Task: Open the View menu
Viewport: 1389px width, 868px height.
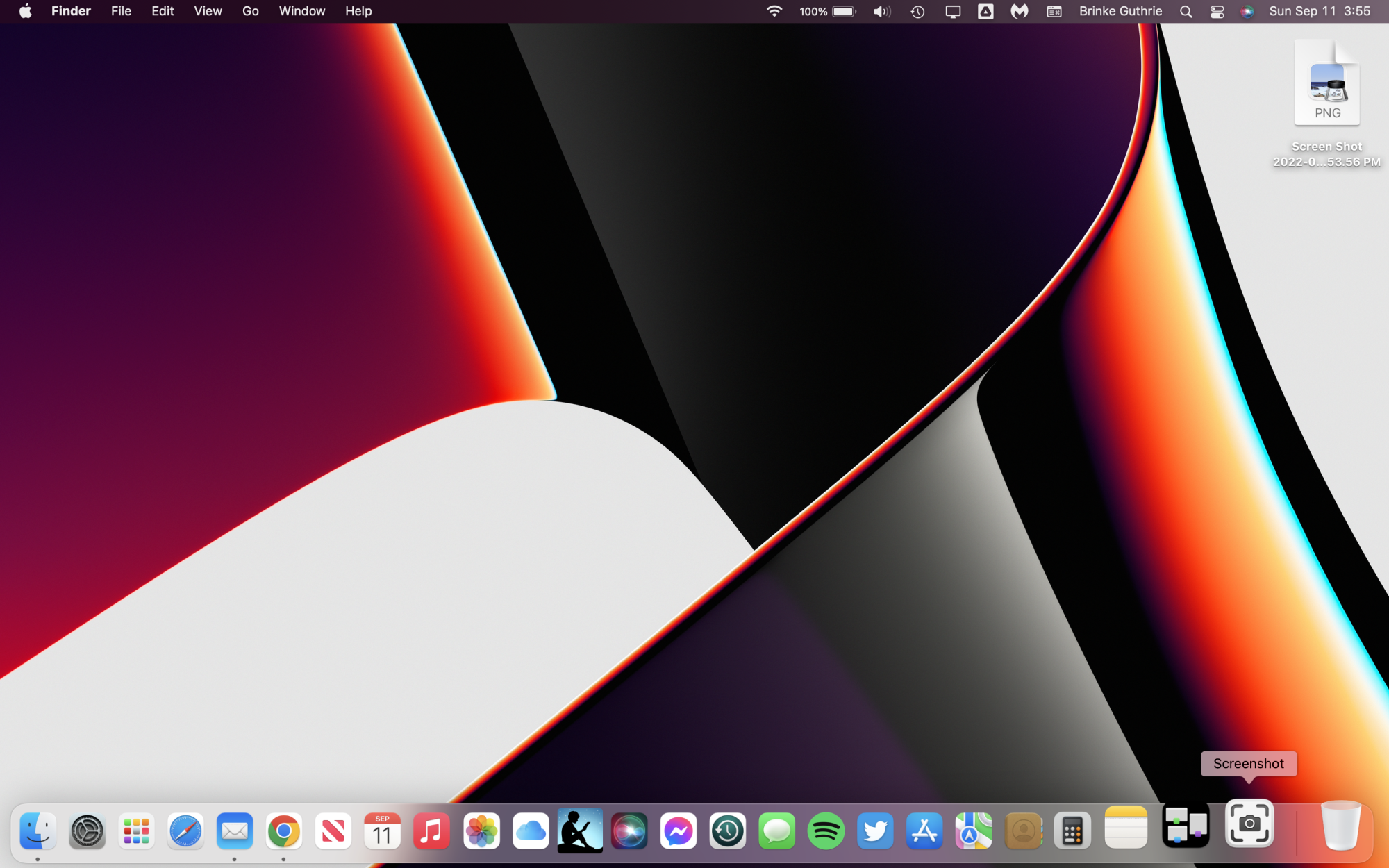Action: [x=208, y=12]
